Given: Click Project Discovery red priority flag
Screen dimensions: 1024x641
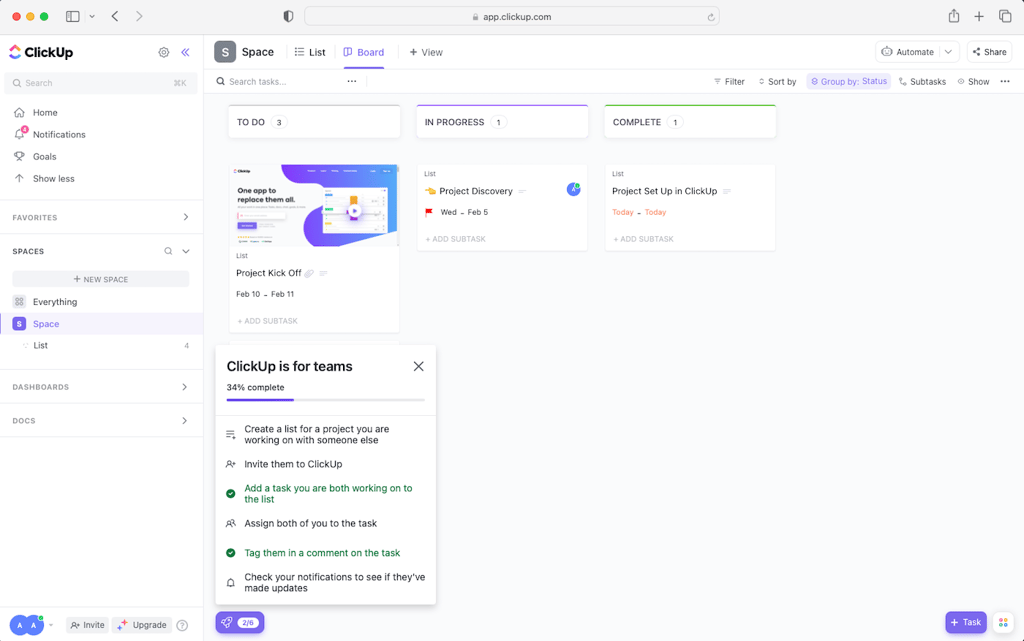Looking at the screenshot, I should [x=429, y=212].
